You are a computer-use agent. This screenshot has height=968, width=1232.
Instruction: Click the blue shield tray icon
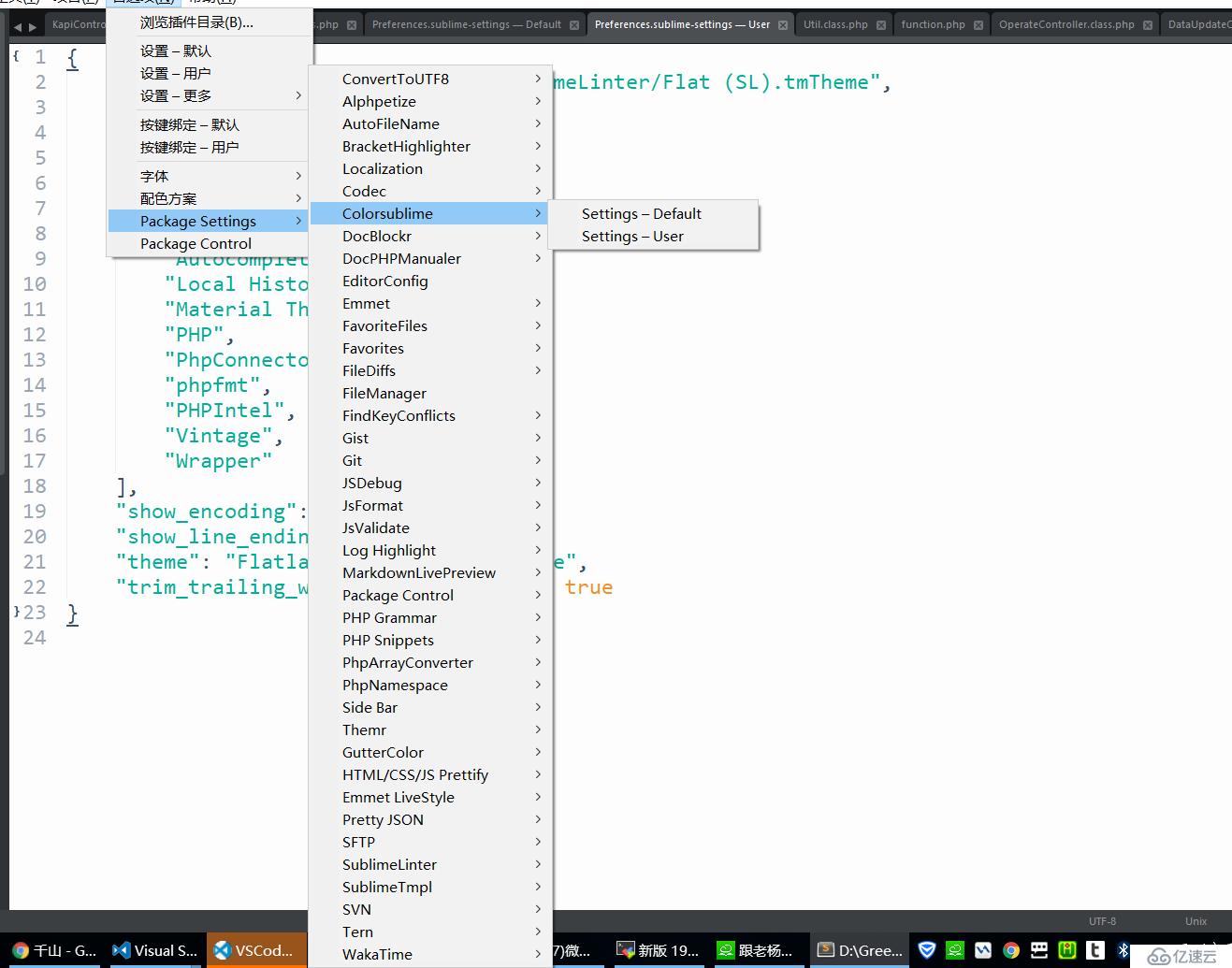[926, 950]
